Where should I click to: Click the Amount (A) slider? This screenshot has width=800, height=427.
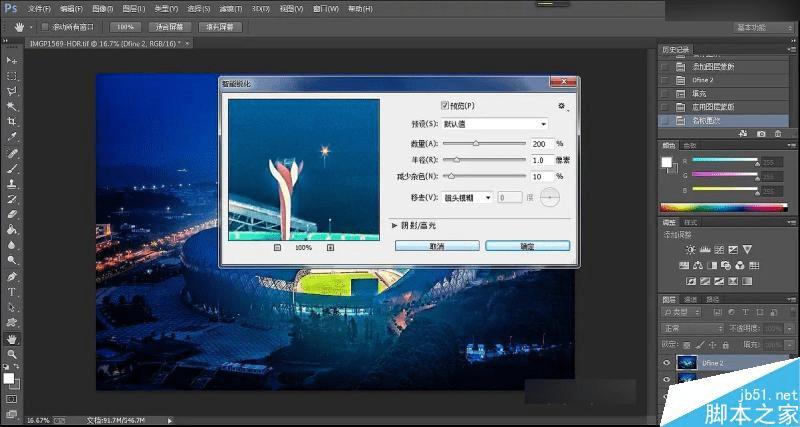(484, 144)
